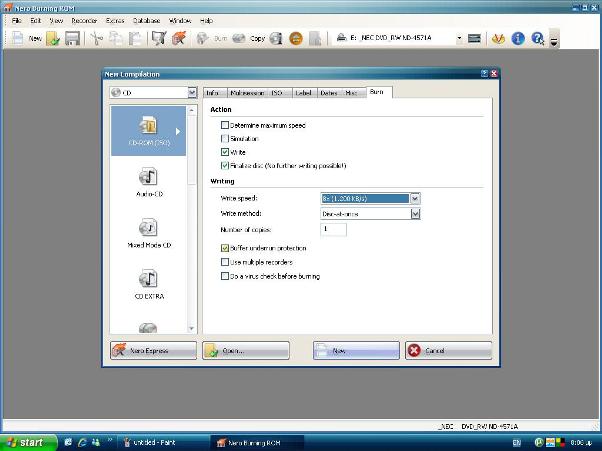This screenshot has height=451, width=602.
Task: Switch to the Dates tab
Action: tap(329, 93)
